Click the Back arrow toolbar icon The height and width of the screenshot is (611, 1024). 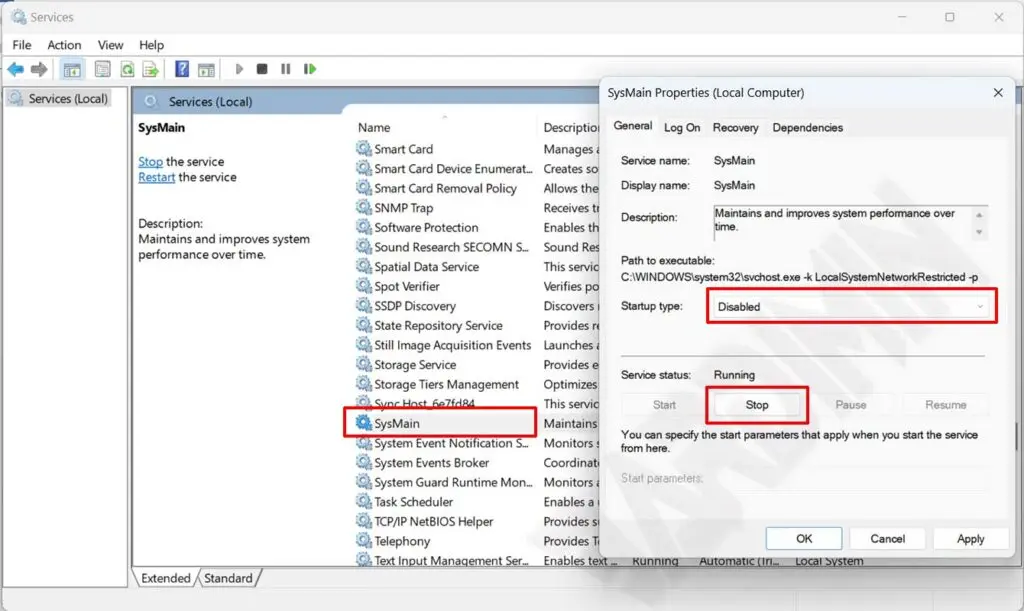pos(16,69)
